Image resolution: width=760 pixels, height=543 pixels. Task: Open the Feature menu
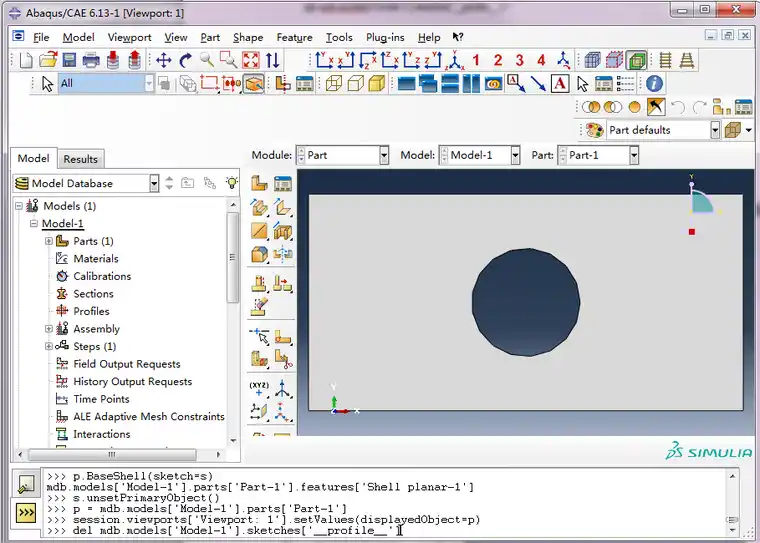click(294, 37)
